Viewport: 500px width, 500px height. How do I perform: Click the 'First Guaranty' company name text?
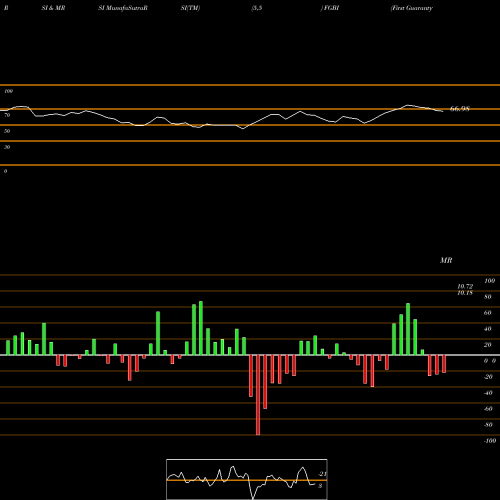(412, 8)
